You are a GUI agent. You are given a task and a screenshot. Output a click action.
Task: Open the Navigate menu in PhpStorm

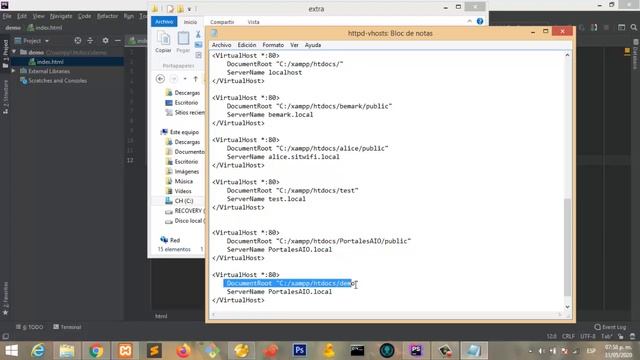click(x=61, y=16)
